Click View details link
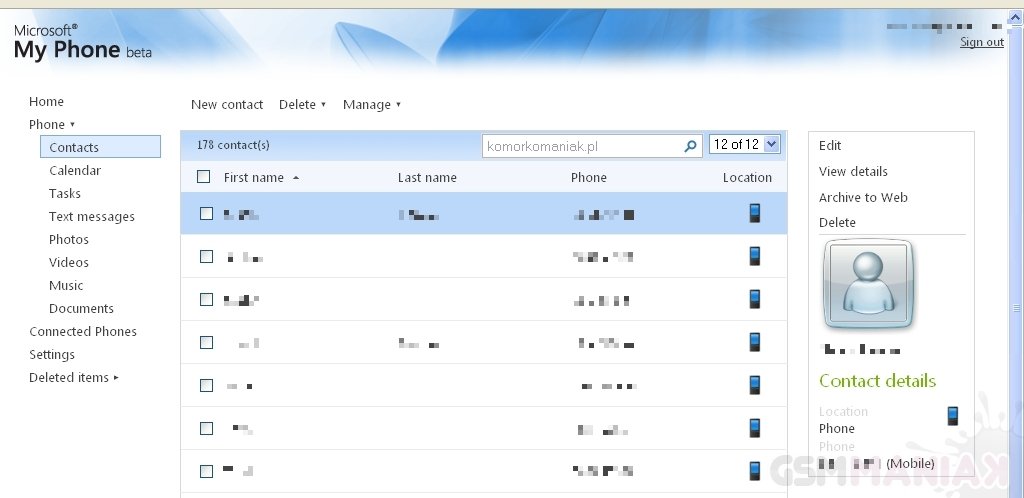 pos(853,172)
